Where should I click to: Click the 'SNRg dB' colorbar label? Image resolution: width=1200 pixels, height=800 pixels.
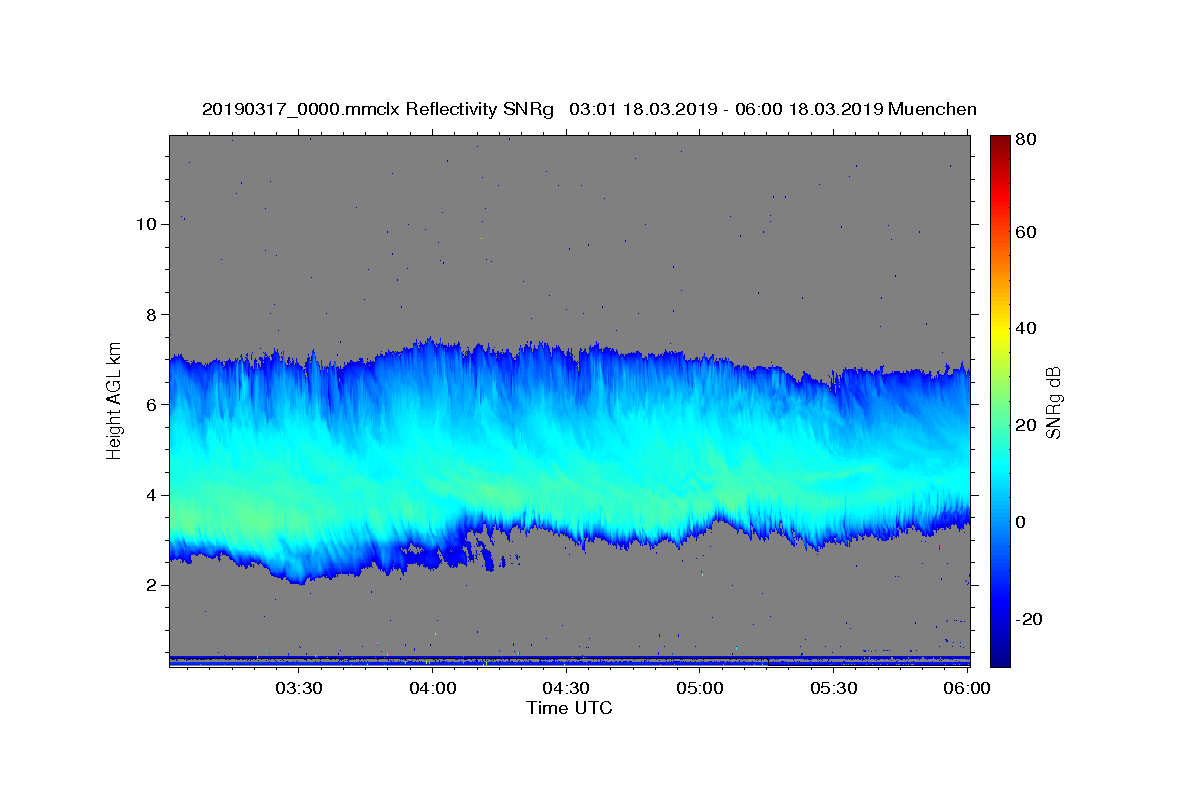(x=1053, y=403)
